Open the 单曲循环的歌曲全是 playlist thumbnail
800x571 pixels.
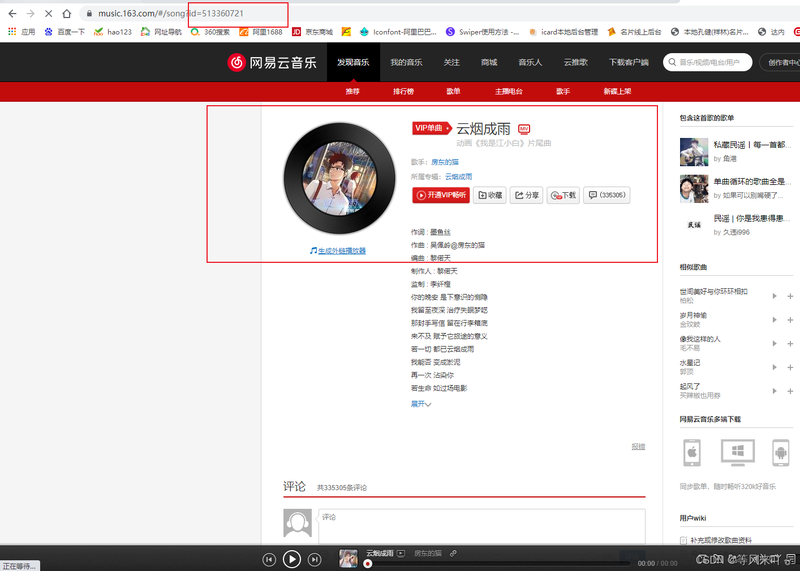click(694, 188)
